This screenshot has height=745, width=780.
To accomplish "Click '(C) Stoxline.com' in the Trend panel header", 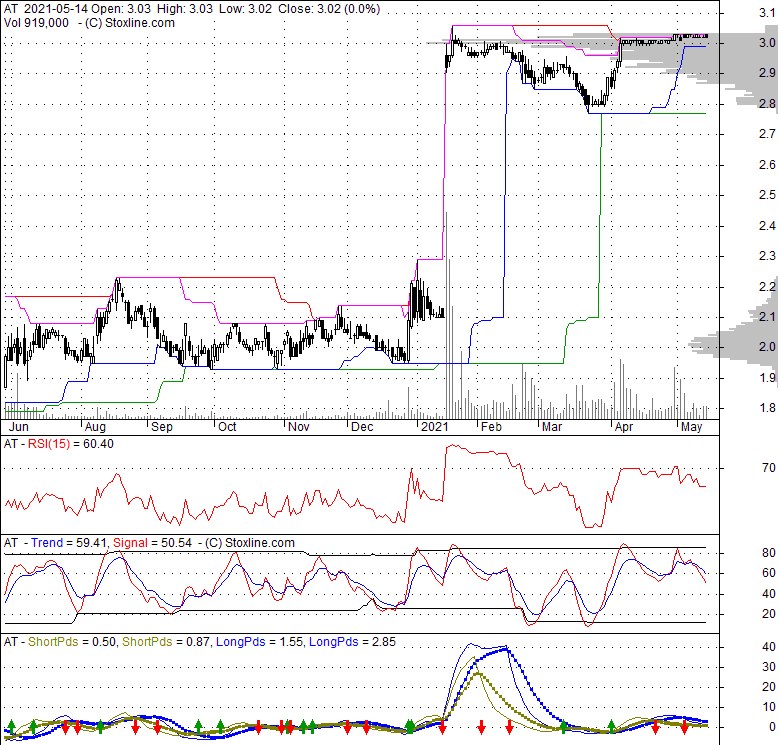I will (250, 543).
